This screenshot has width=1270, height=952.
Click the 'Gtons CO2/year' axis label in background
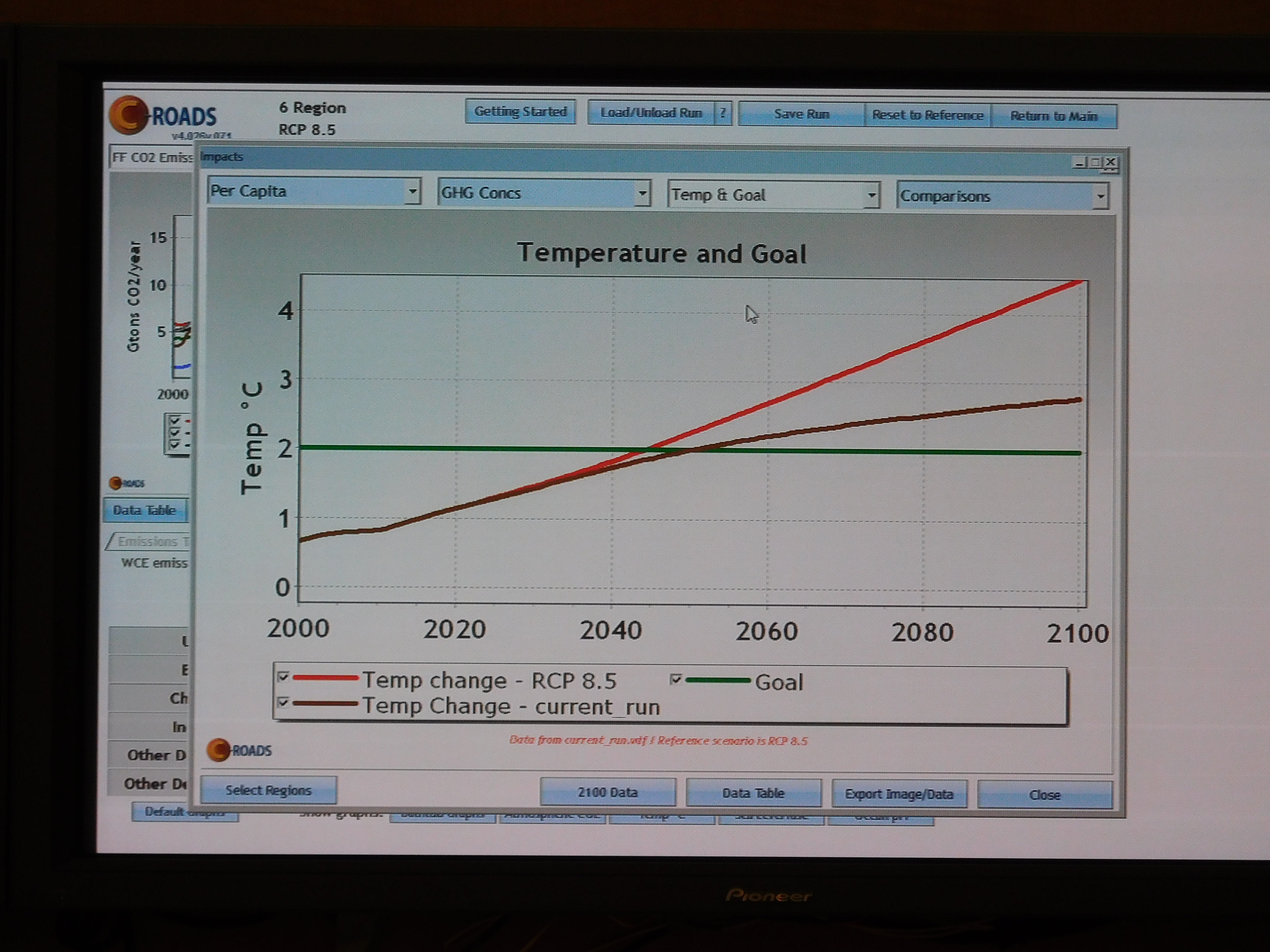pos(133,296)
